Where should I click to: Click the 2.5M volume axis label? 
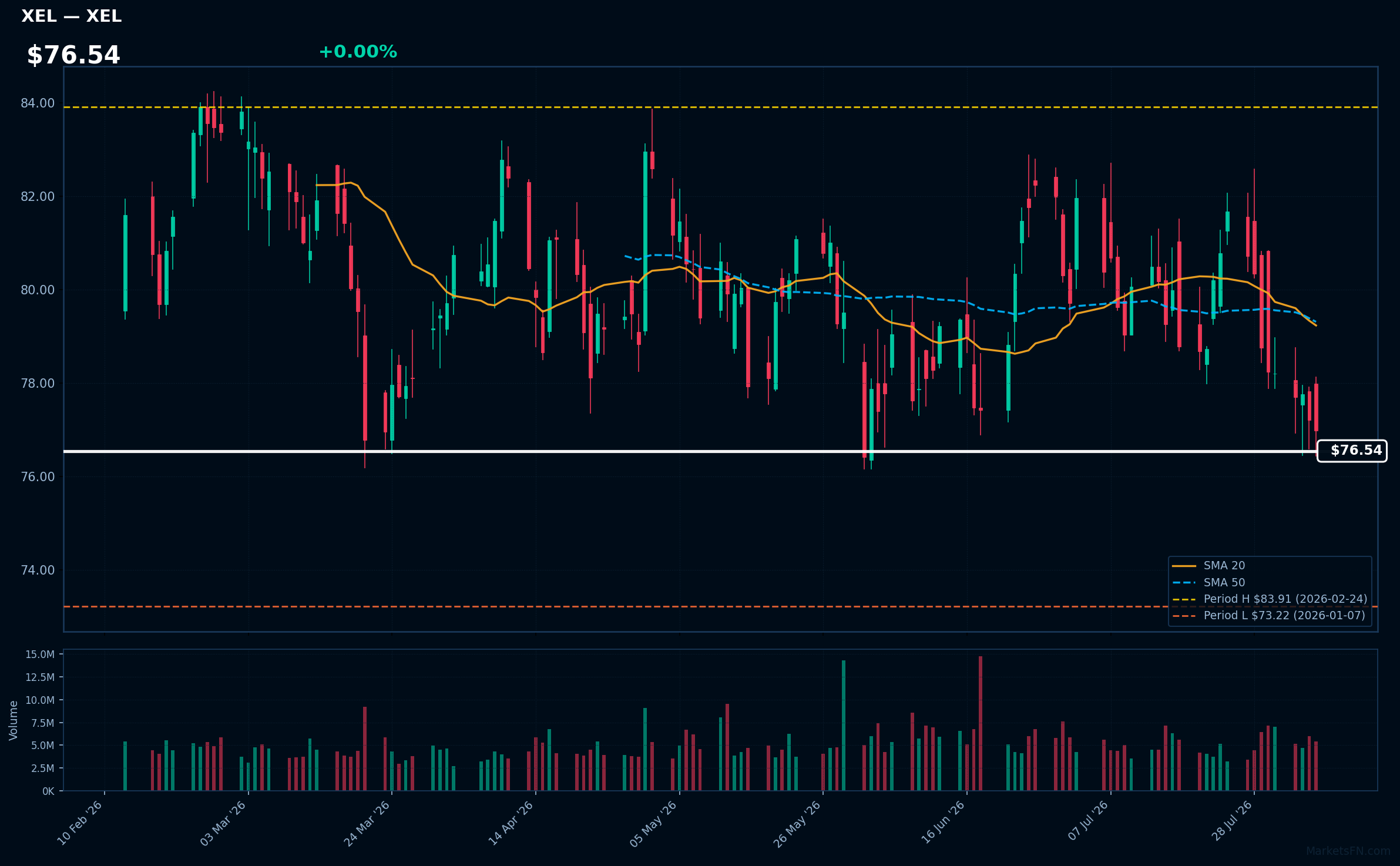tap(43, 768)
